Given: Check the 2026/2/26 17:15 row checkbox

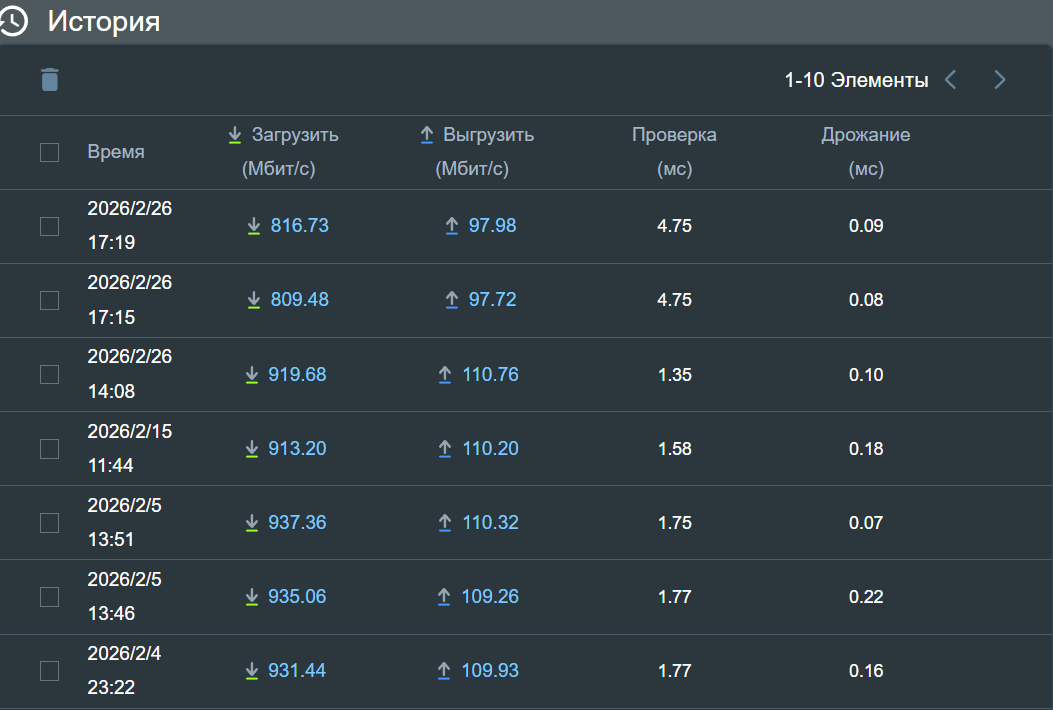Looking at the screenshot, I should coord(50,300).
